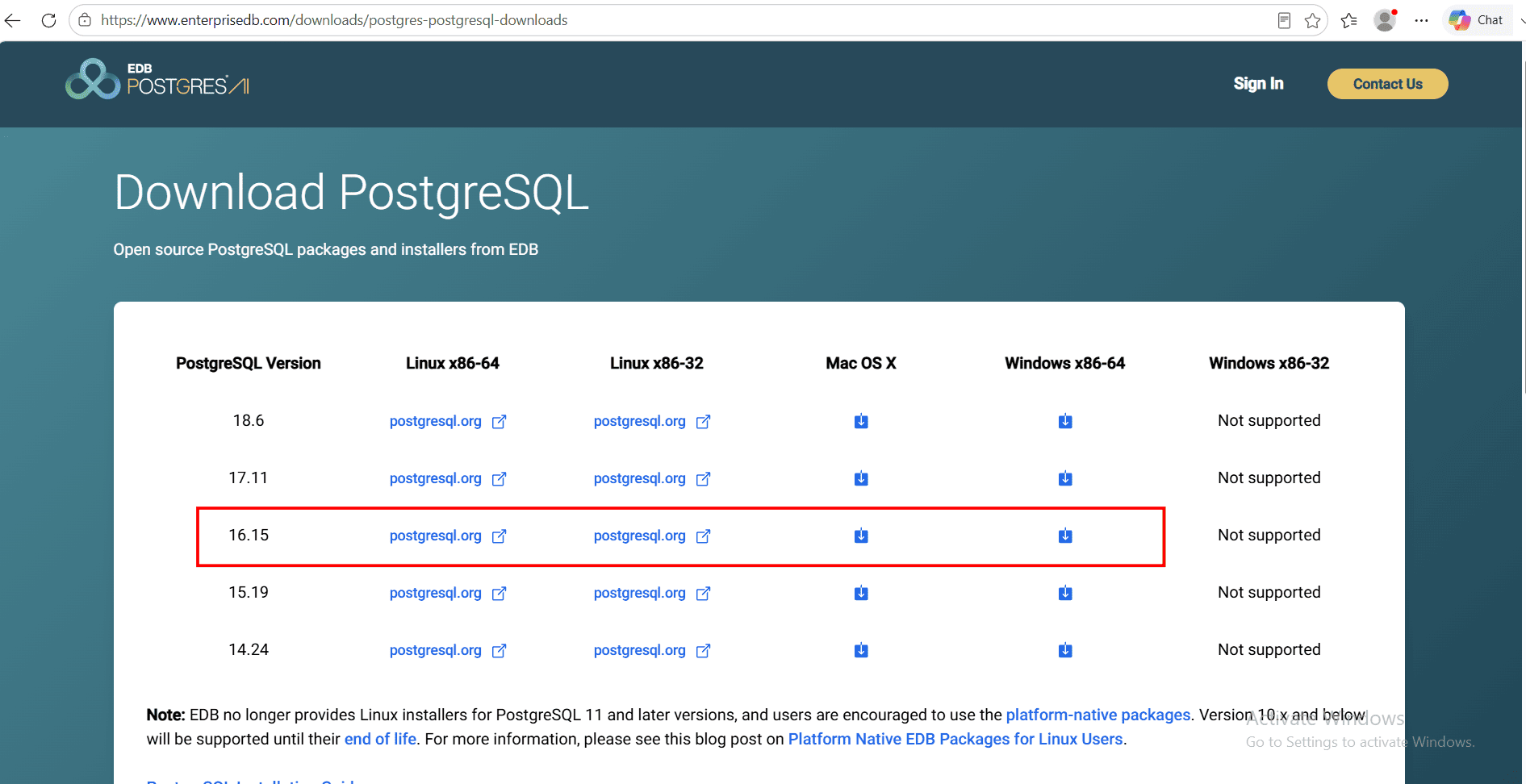
Task: Download PostgreSQL 14.24 for Windows x86-64
Action: [1065, 650]
